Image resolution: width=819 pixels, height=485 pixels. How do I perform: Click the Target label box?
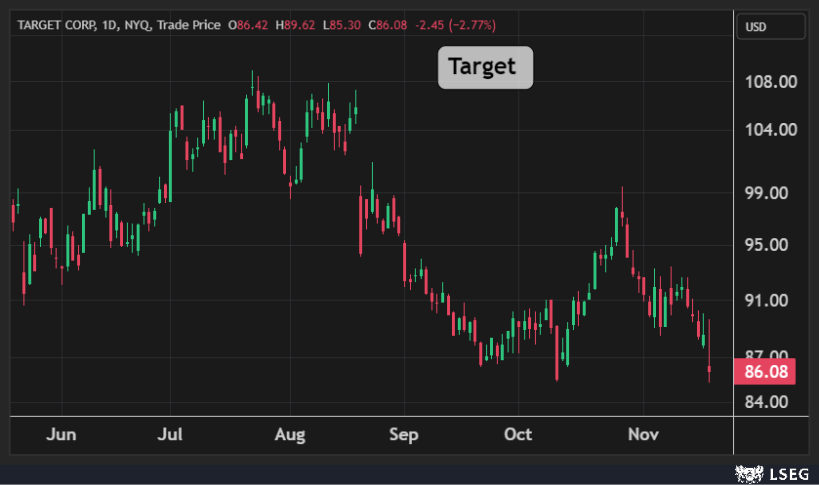coord(485,67)
